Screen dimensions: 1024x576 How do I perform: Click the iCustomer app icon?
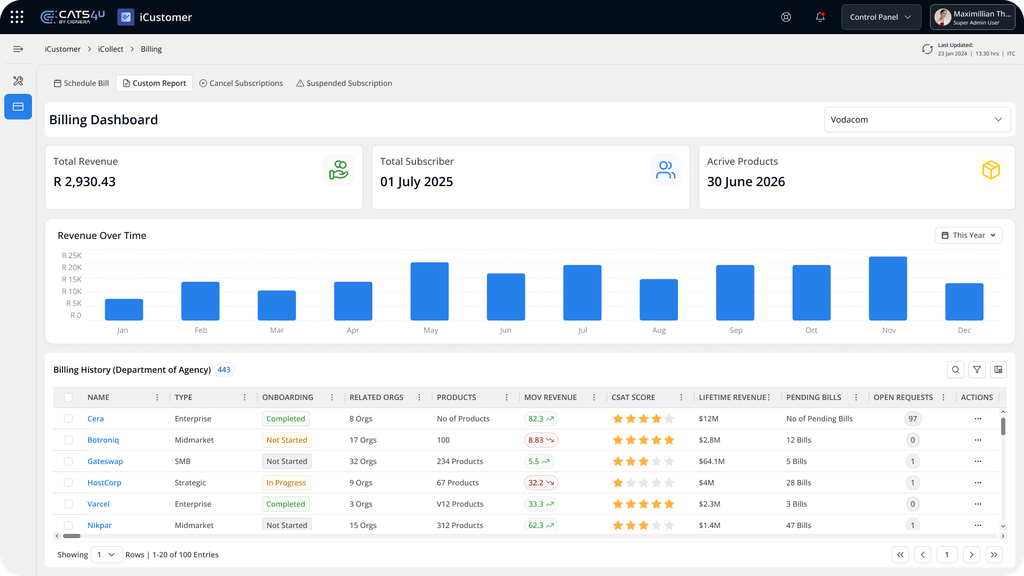point(125,17)
